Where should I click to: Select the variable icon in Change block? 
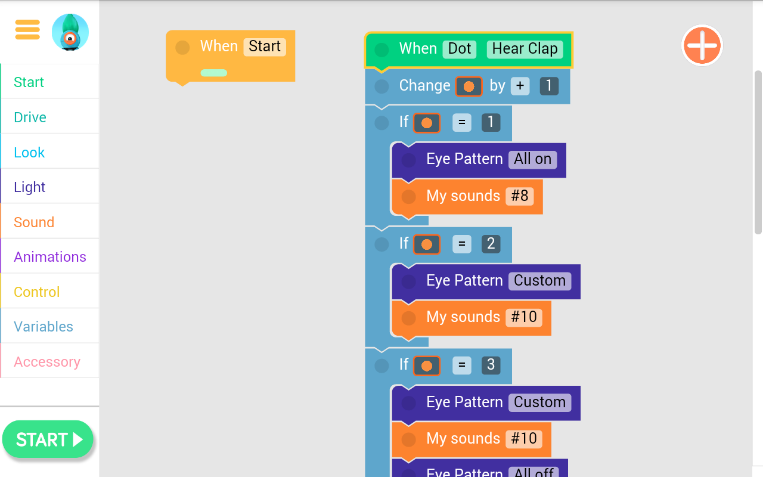click(469, 87)
